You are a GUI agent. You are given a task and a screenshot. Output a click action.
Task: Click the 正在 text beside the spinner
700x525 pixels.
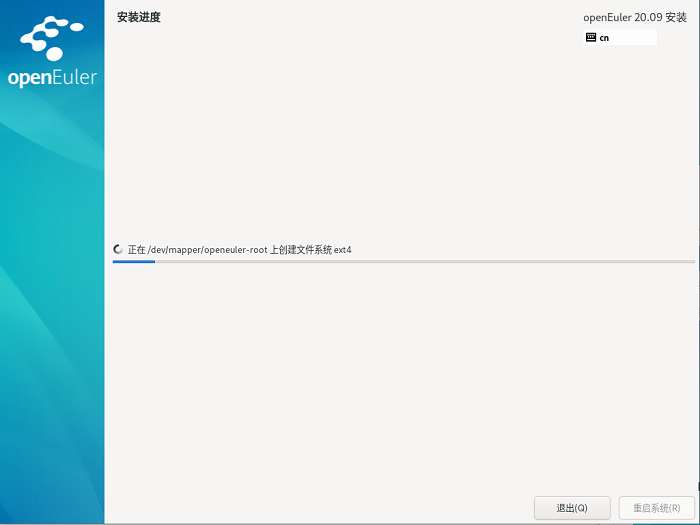pyautogui.click(x=136, y=249)
